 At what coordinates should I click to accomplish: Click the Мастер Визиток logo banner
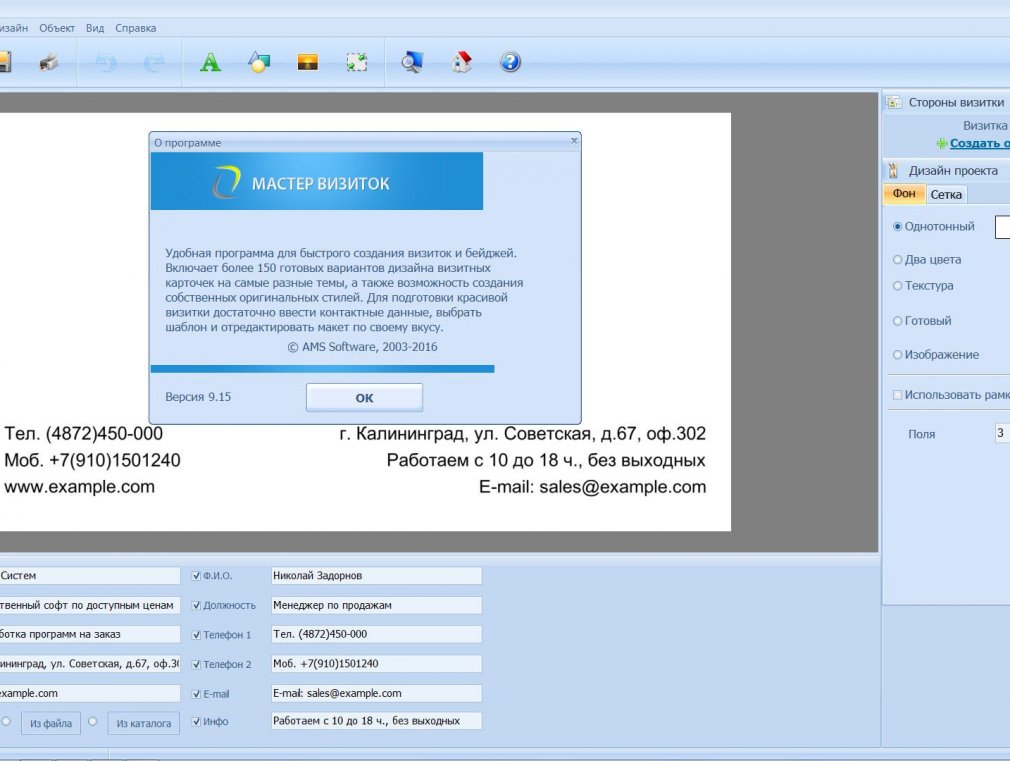[317, 181]
